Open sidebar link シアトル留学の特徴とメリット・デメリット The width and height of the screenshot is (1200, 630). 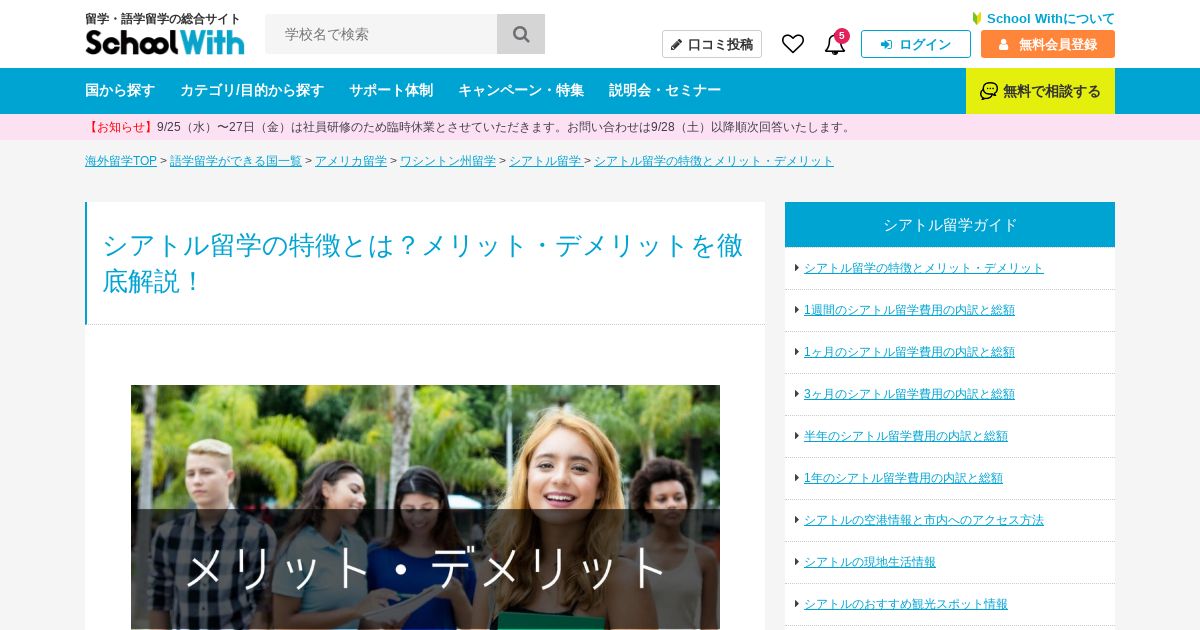point(924,268)
